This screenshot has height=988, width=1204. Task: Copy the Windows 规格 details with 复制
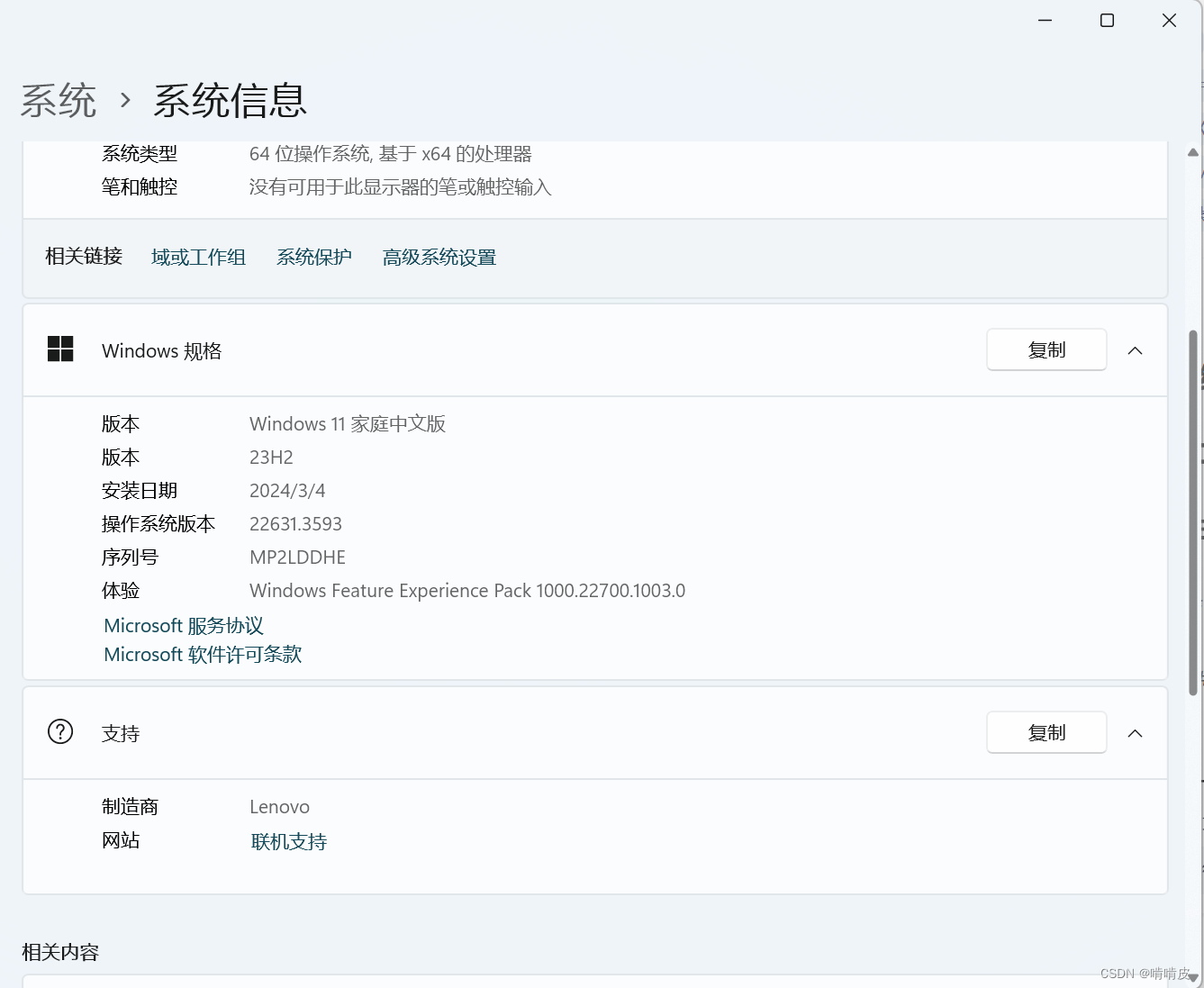tap(1046, 349)
